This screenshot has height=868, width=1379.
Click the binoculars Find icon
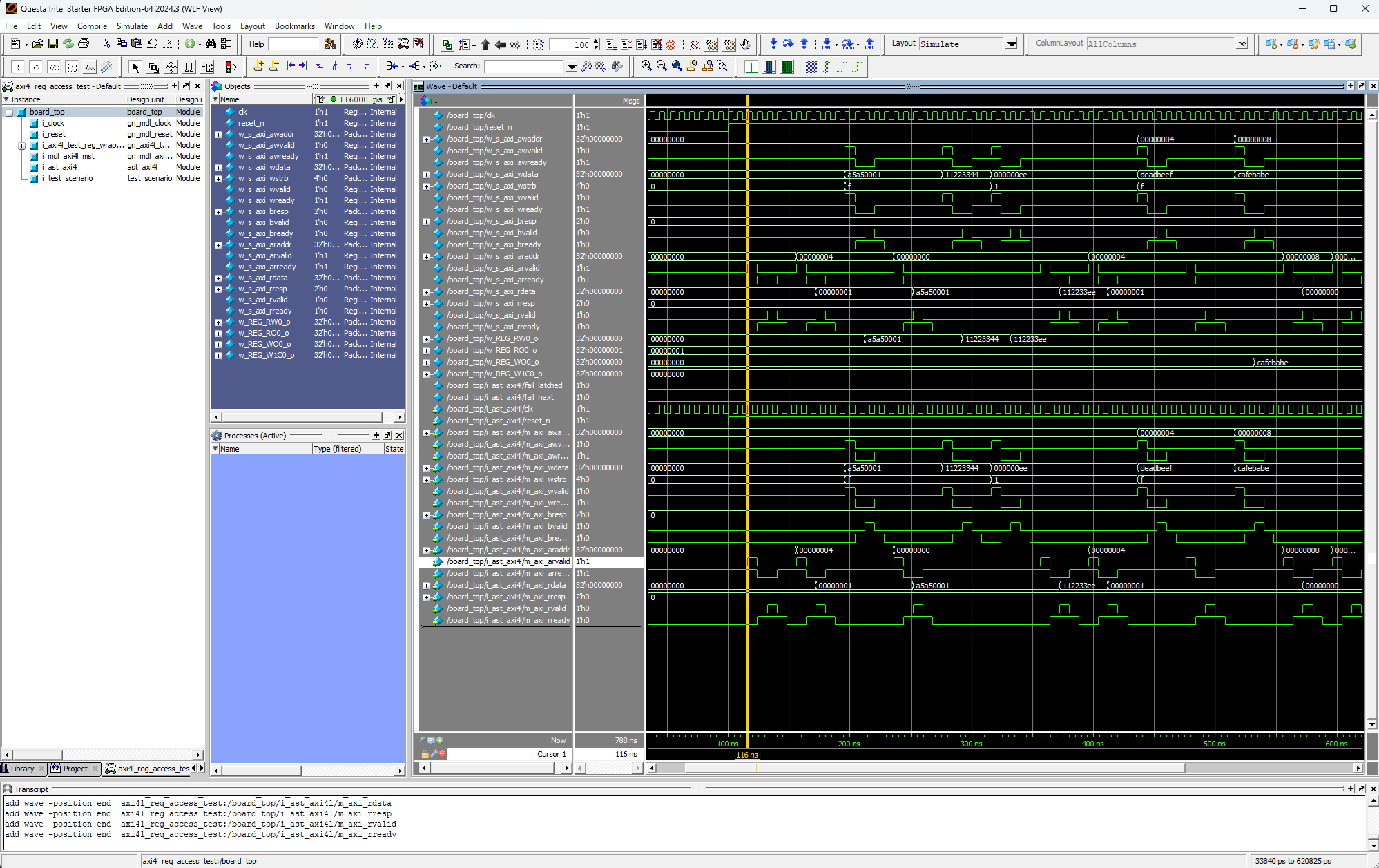click(x=211, y=44)
